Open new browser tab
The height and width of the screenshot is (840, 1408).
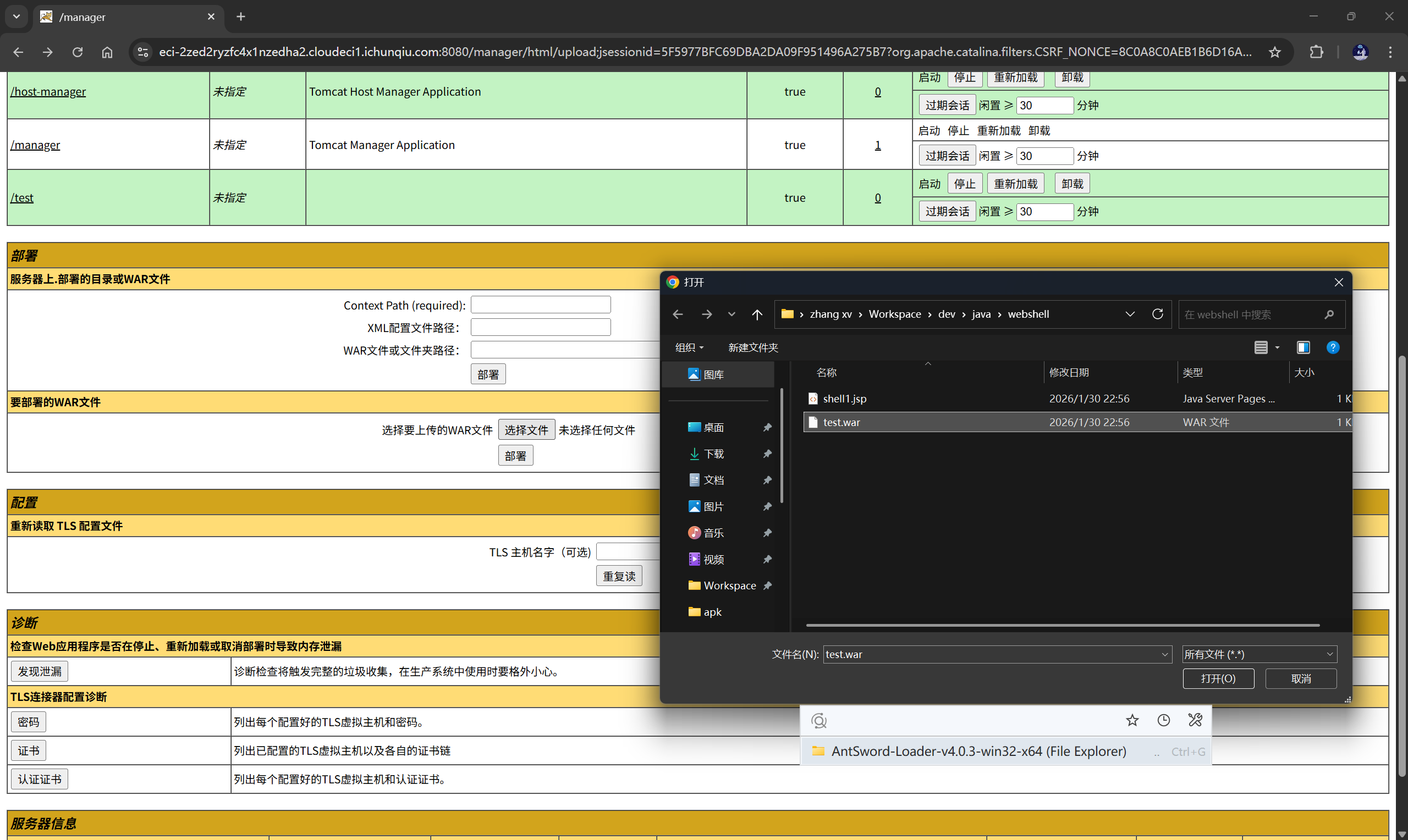click(x=240, y=17)
